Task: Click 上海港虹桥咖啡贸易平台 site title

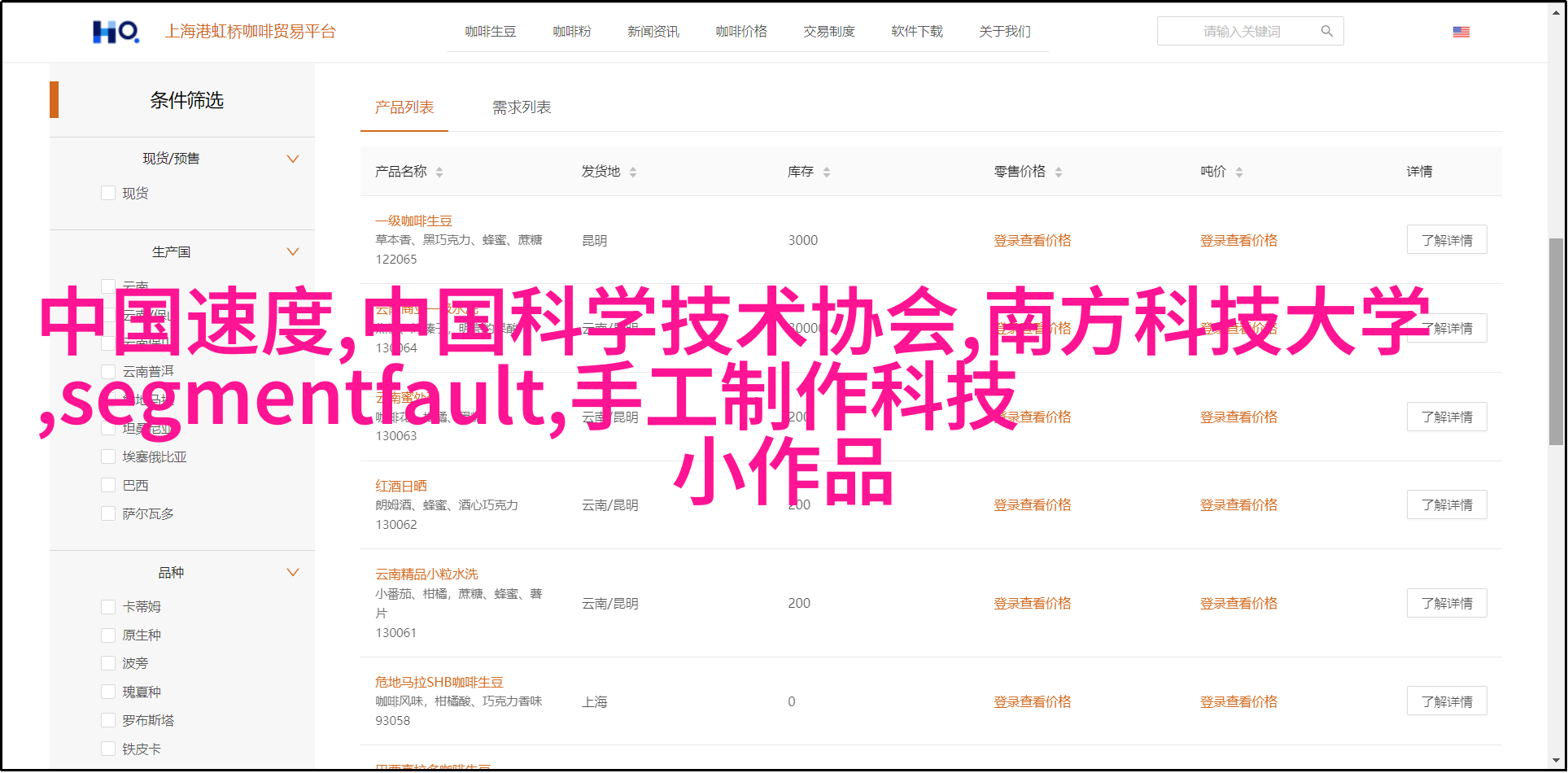Action: (251, 32)
